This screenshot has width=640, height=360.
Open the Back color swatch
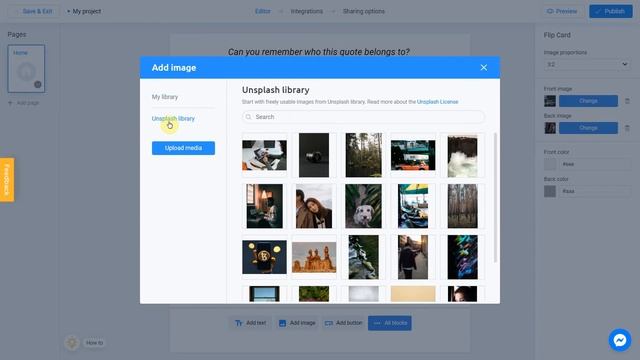pos(550,191)
